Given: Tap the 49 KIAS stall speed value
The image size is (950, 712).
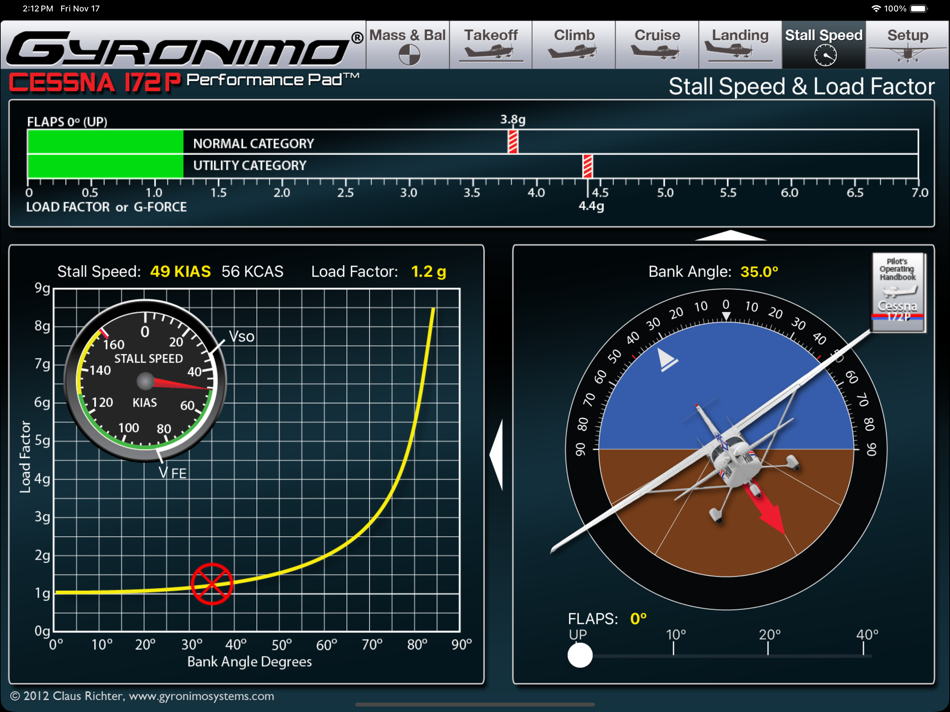Looking at the screenshot, I should pos(181,271).
